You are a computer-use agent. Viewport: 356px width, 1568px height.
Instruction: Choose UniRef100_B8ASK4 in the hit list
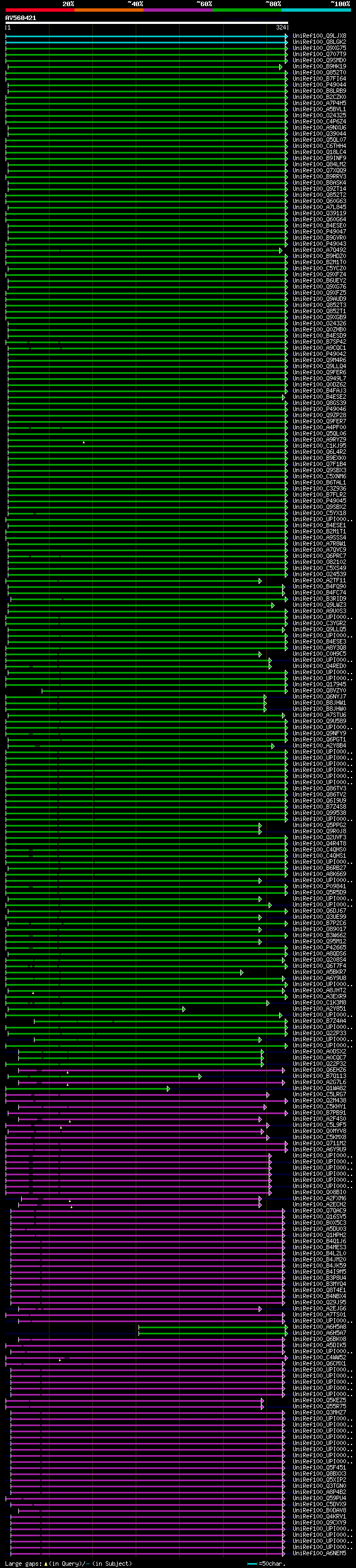tap(319, 182)
